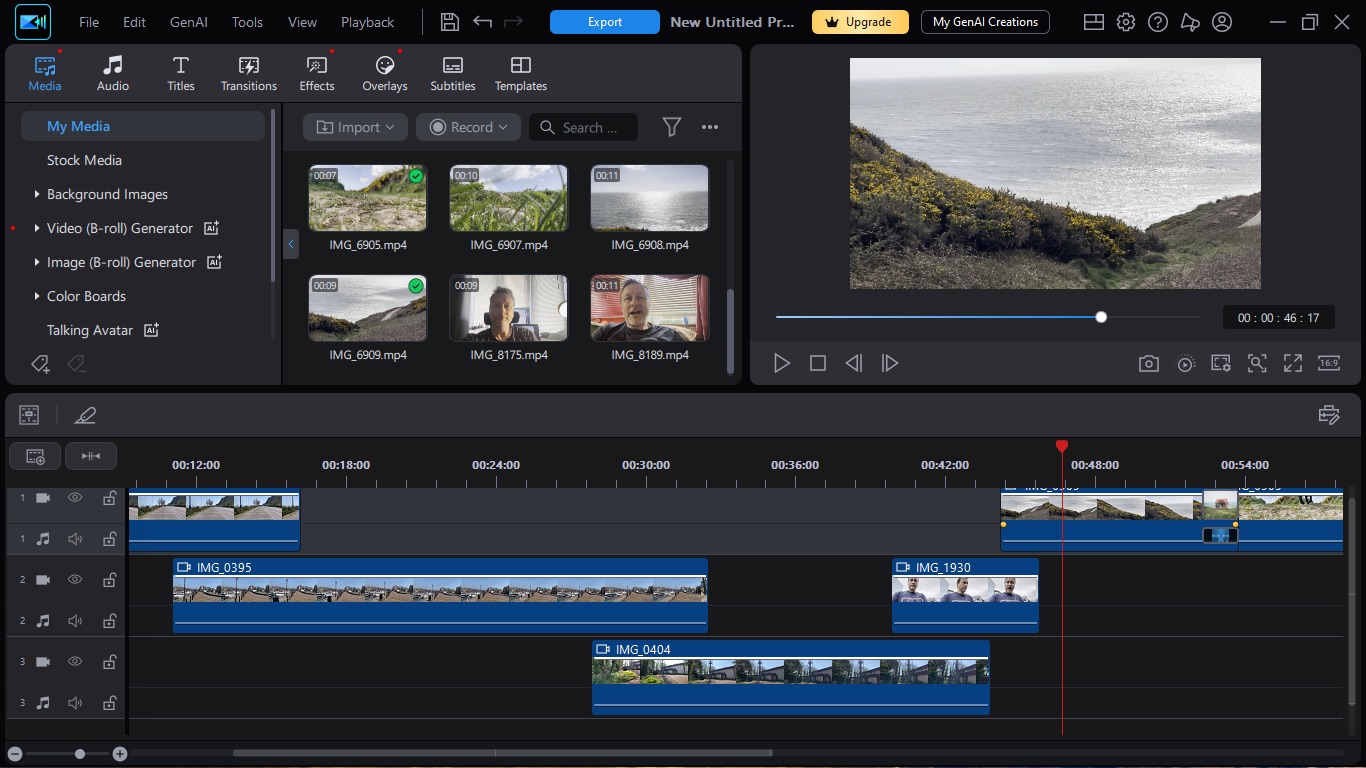Mute audio track 2 speaker icon

[75, 621]
